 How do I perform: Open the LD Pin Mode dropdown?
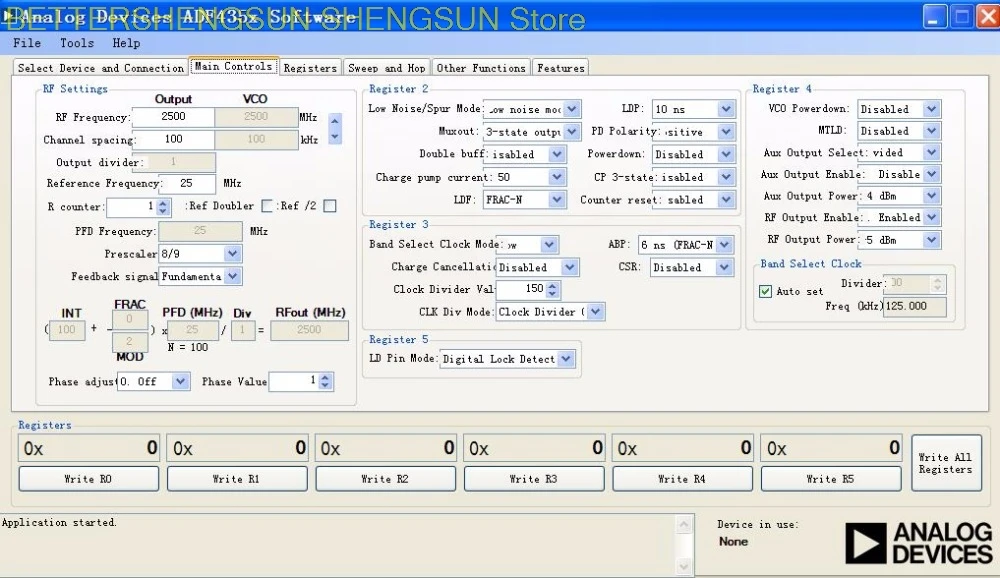pos(566,359)
